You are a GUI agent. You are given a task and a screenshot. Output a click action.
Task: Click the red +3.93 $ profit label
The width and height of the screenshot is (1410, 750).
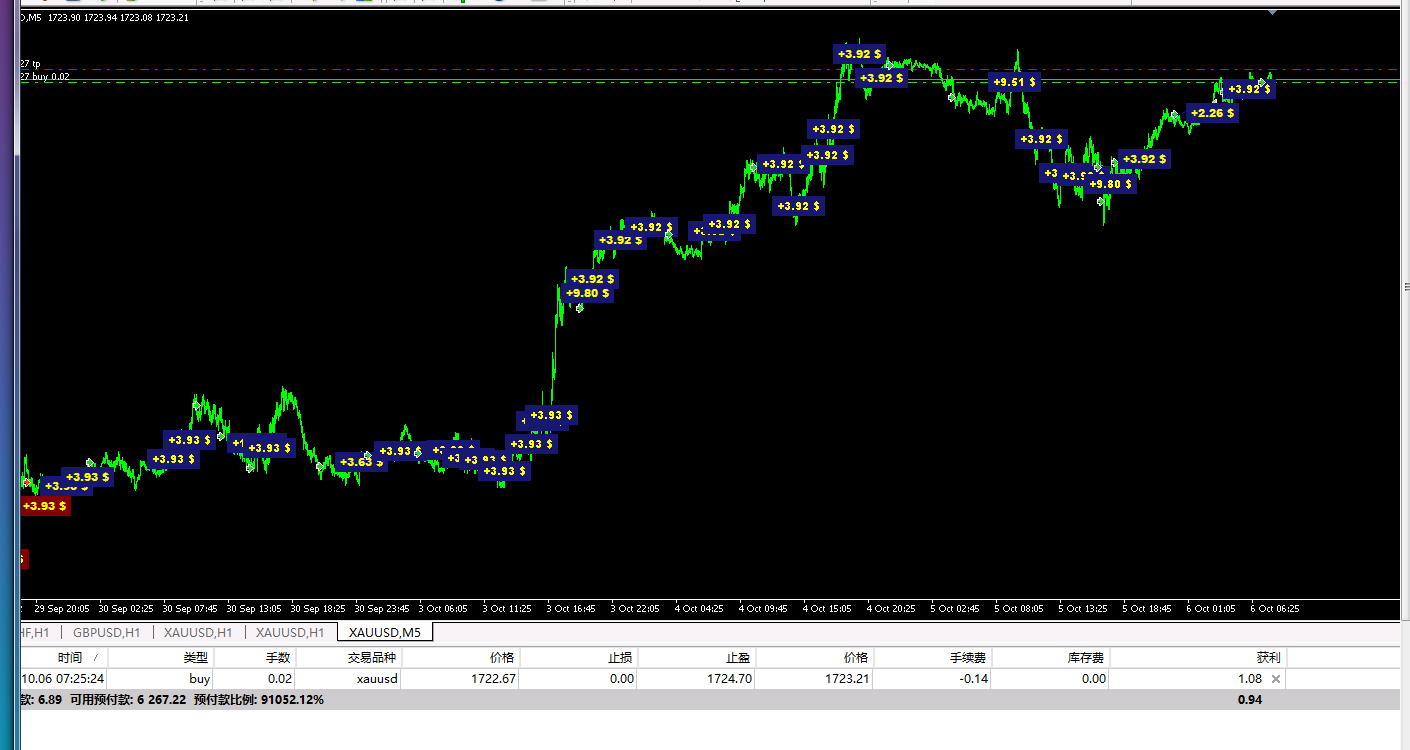tap(45, 506)
